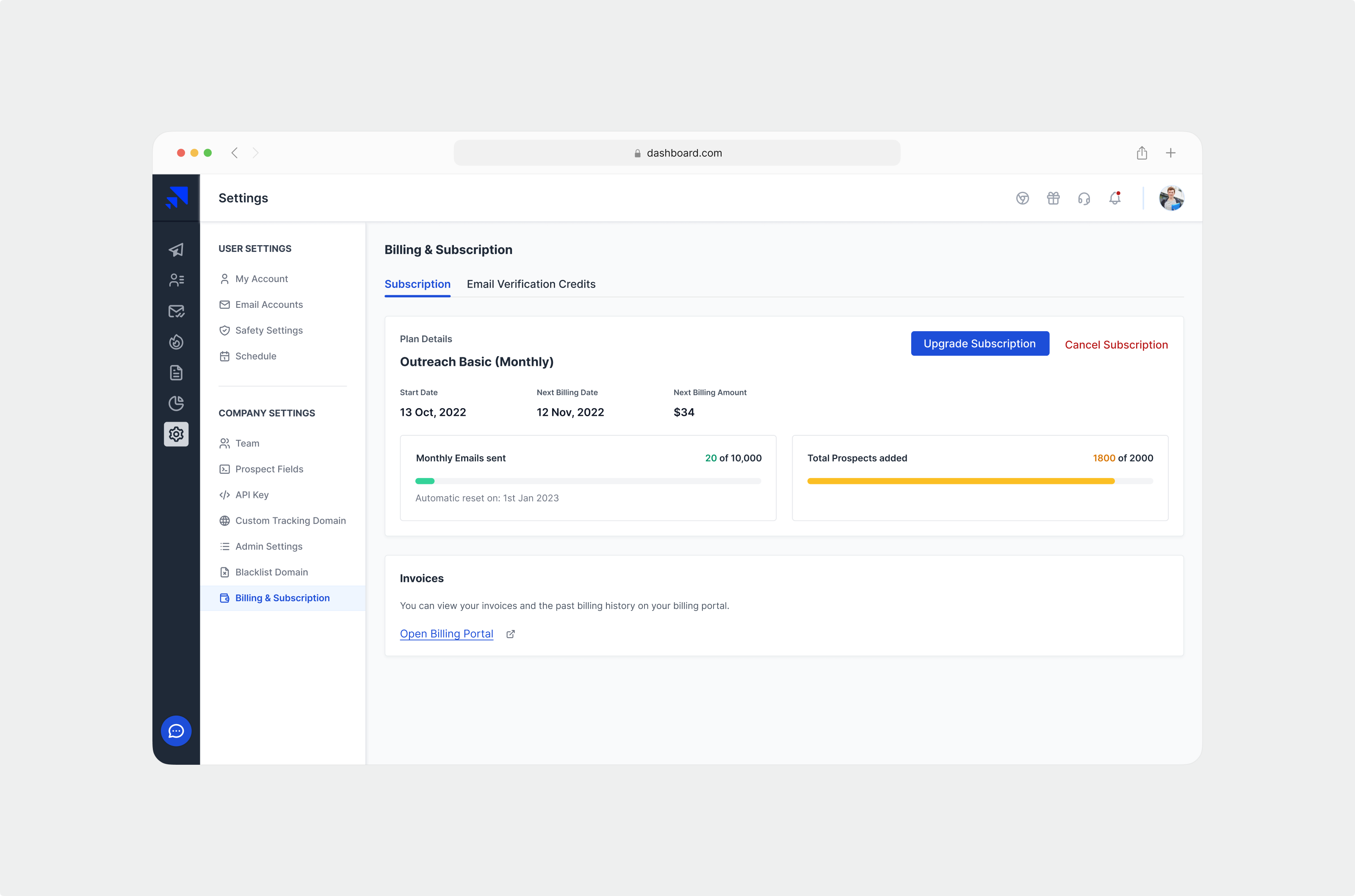Click the Monthly Emails sent progress bar

click(588, 481)
